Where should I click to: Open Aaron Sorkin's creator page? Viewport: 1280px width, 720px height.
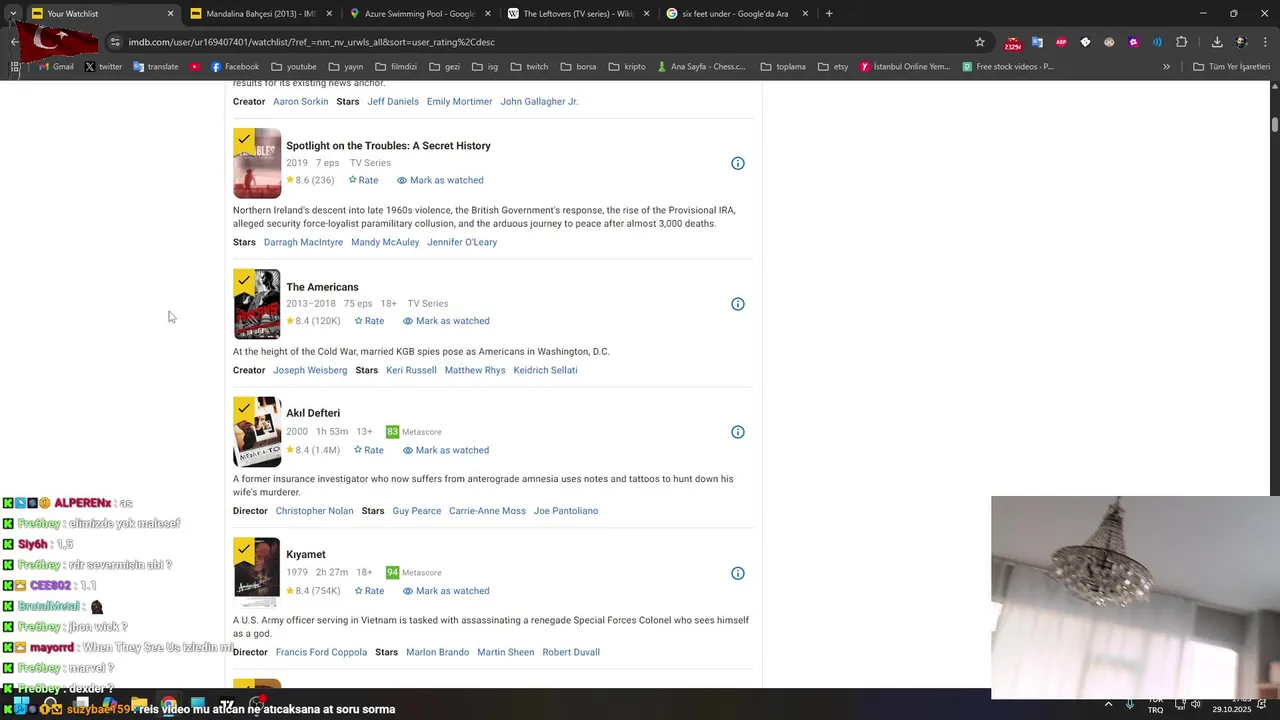(x=301, y=102)
